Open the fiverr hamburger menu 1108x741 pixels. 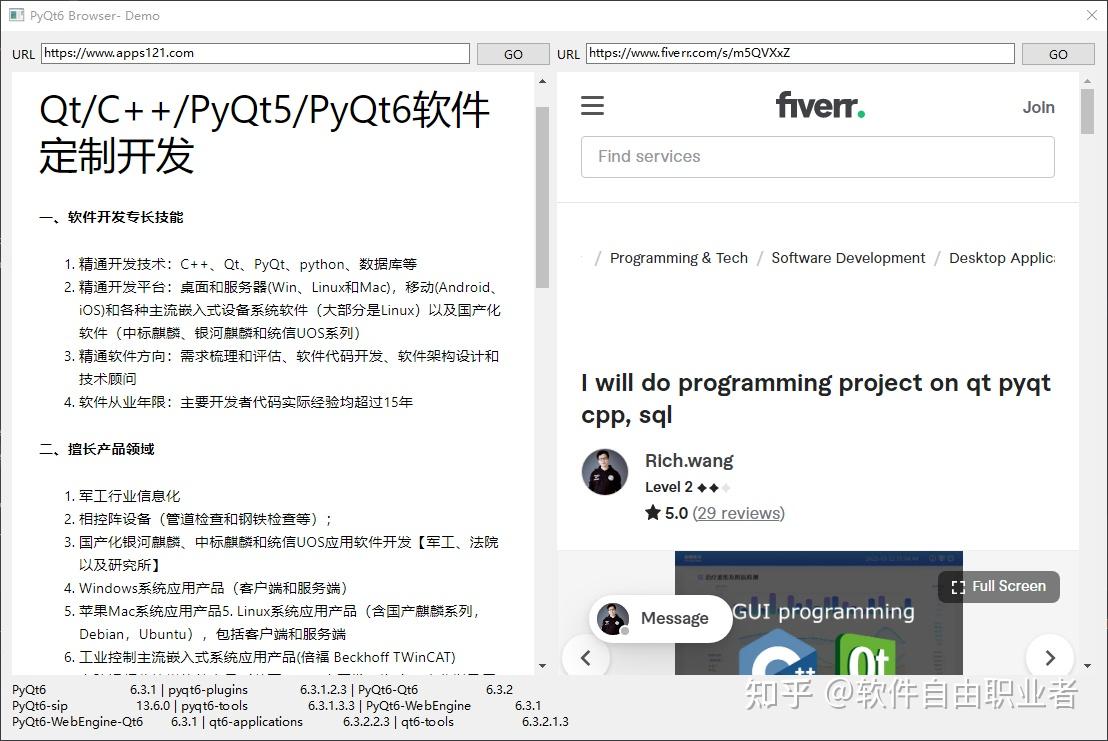592,105
